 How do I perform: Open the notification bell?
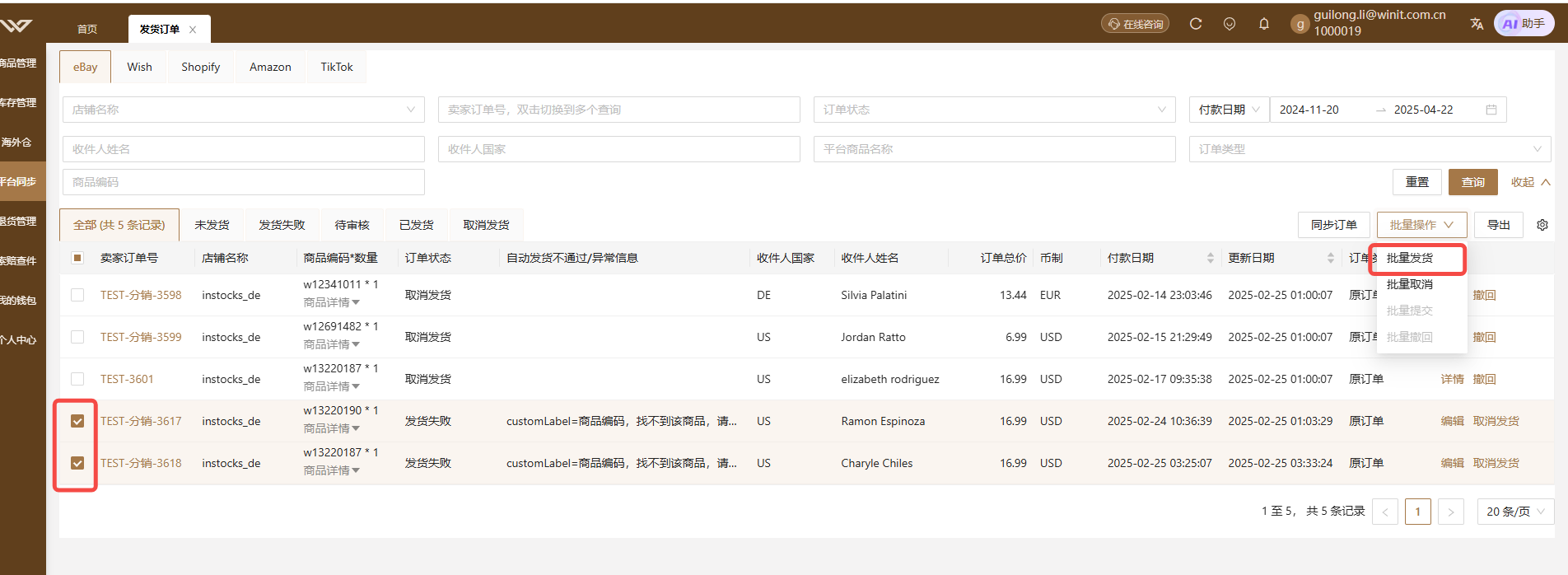coord(1264,24)
